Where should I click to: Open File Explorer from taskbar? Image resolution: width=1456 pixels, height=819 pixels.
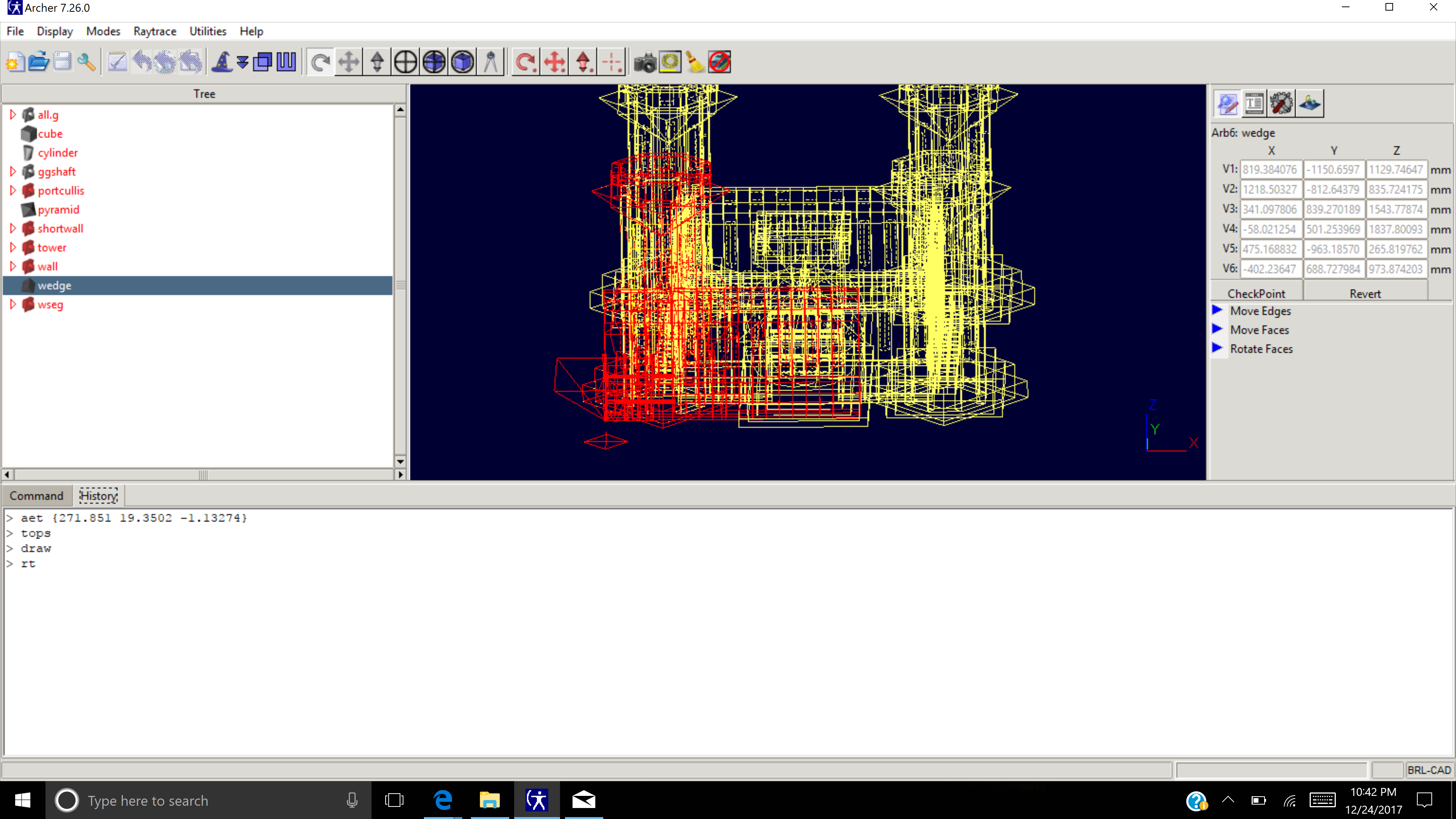pyautogui.click(x=490, y=800)
